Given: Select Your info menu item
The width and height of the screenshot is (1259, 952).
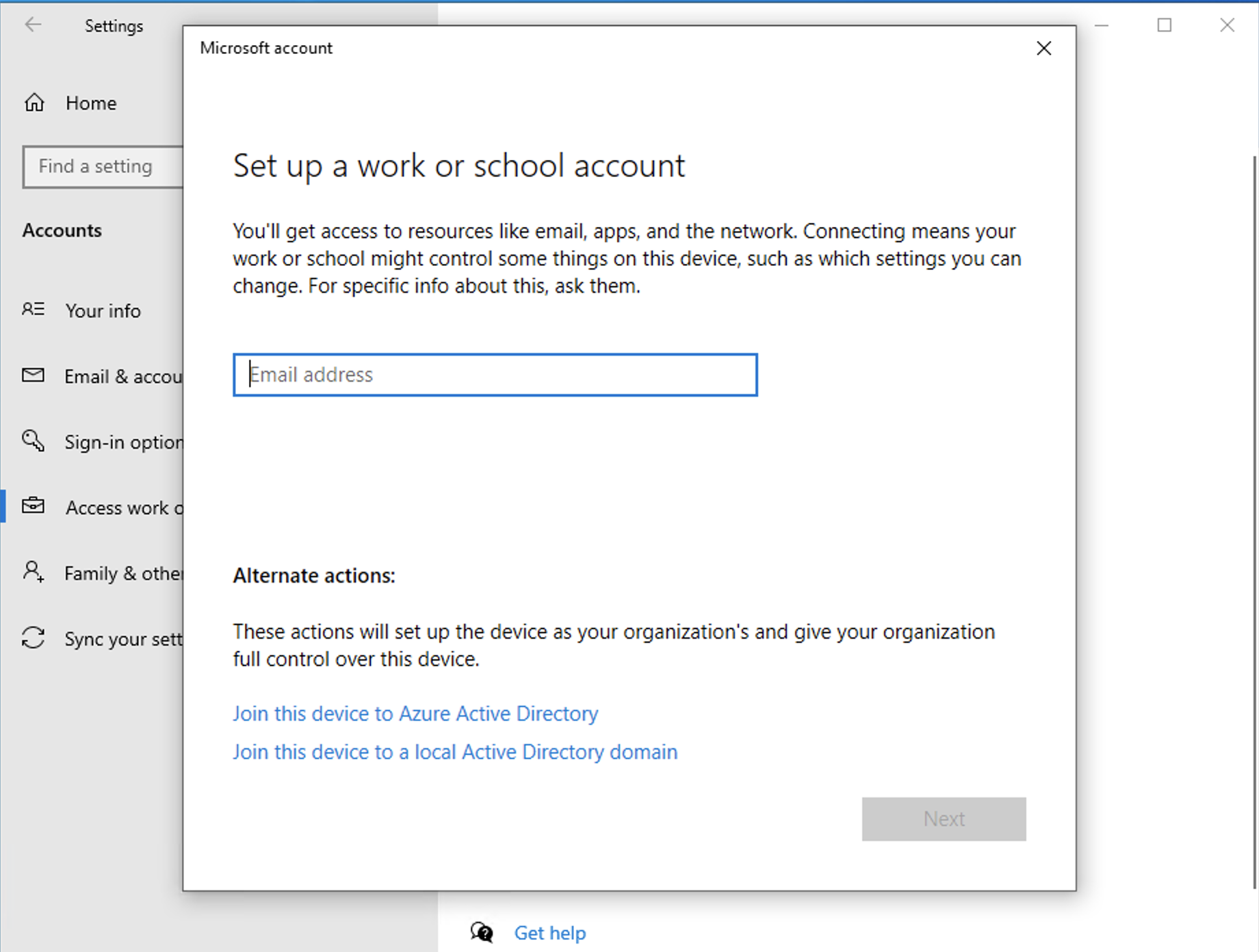Looking at the screenshot, I should [x=103, y=310].
